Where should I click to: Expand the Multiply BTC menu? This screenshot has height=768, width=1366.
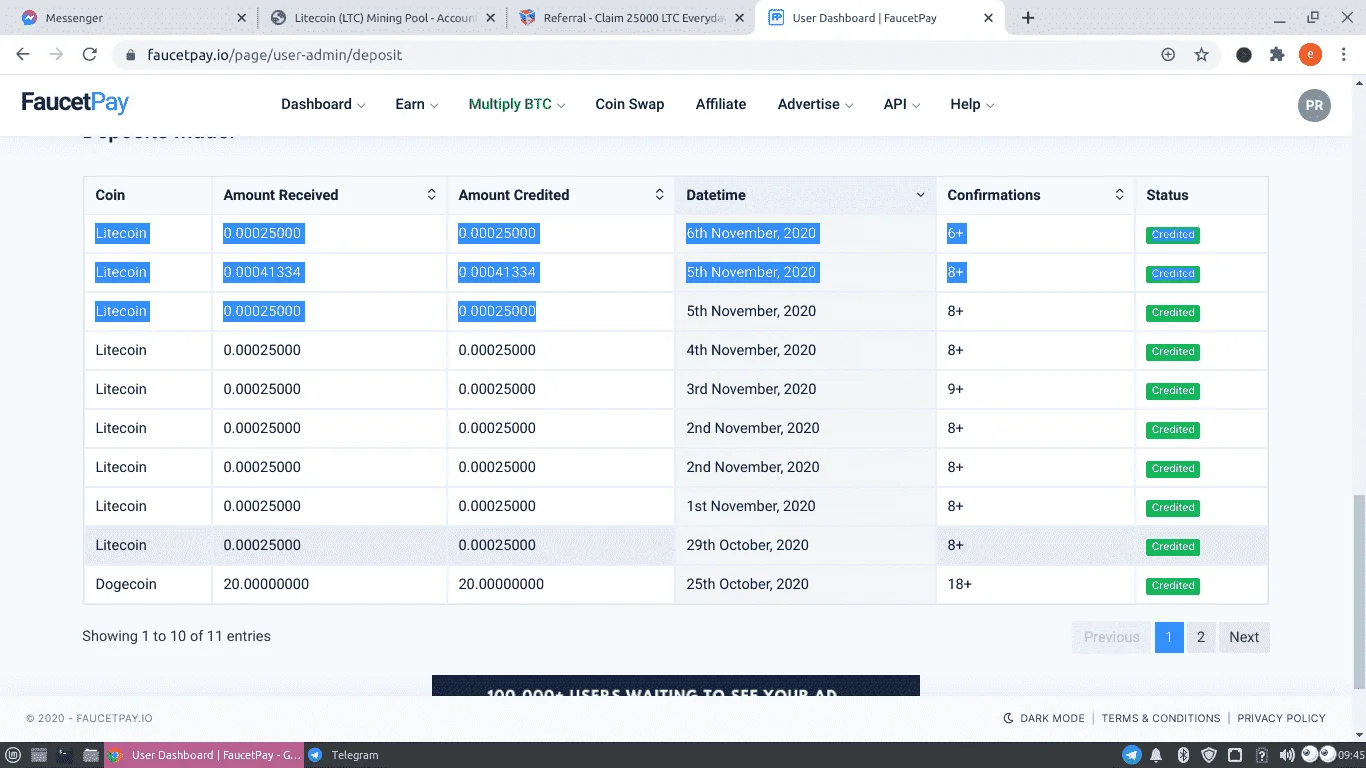[x=517, y=104]
